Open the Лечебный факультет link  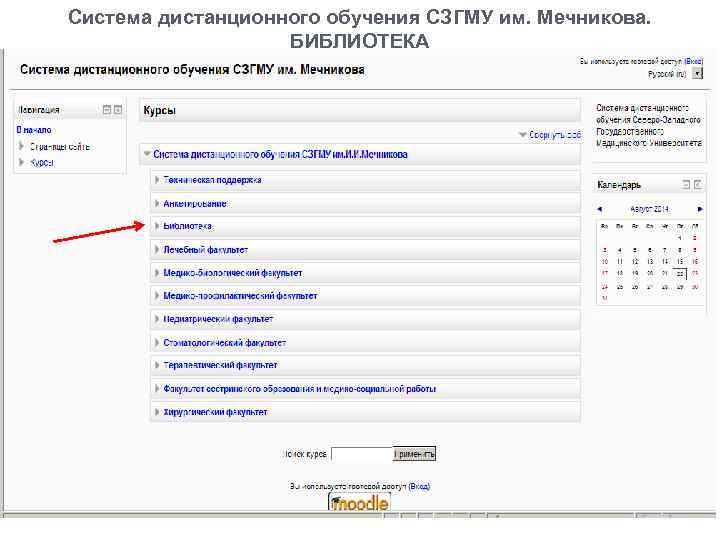(206, 250)
